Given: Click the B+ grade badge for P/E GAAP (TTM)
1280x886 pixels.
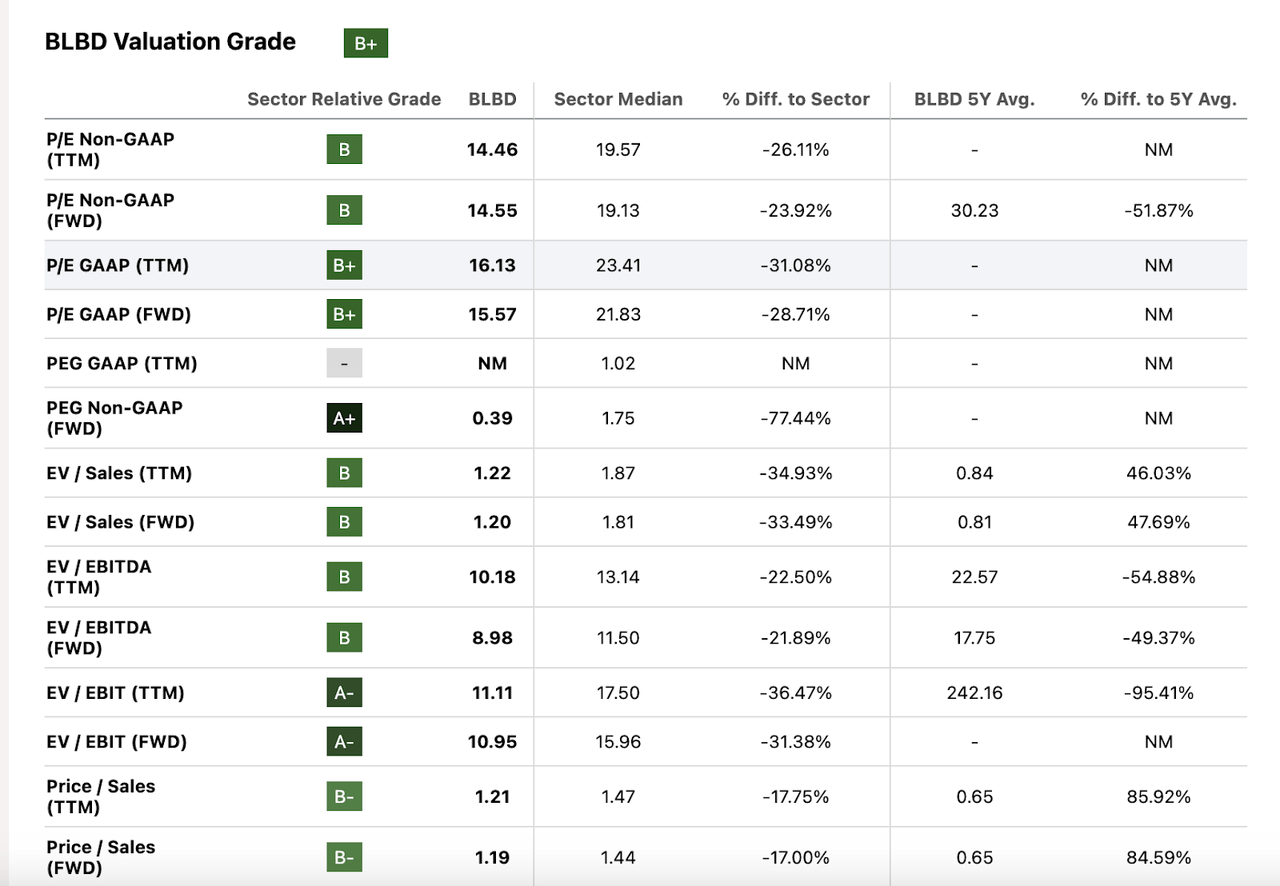Looking at the screenshot, I should tap(344, 266).
